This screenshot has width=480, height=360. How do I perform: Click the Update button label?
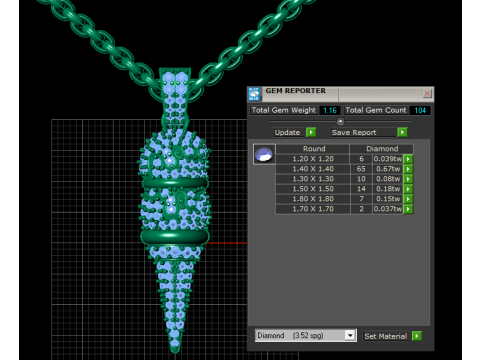pyautogui.click(x=287, y=132)
